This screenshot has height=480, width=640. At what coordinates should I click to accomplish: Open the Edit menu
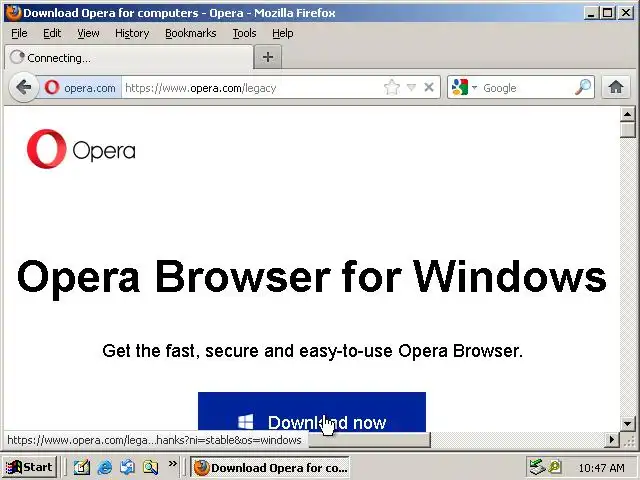coord(52,33)
